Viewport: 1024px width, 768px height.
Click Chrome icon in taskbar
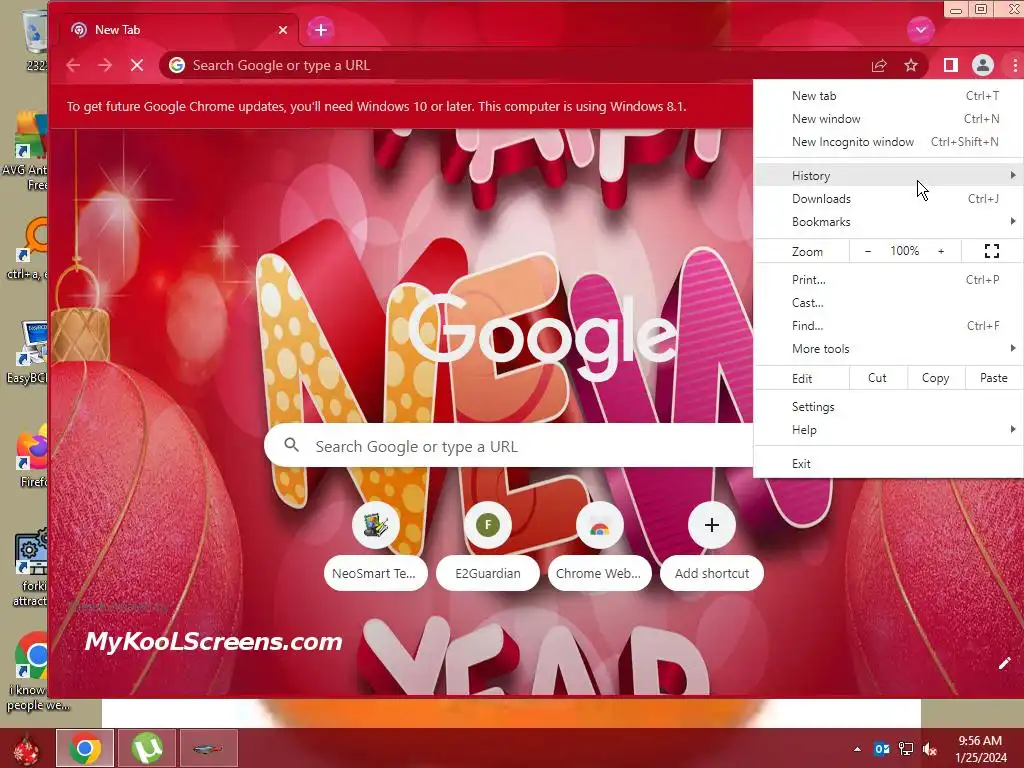tap(86, 748)
